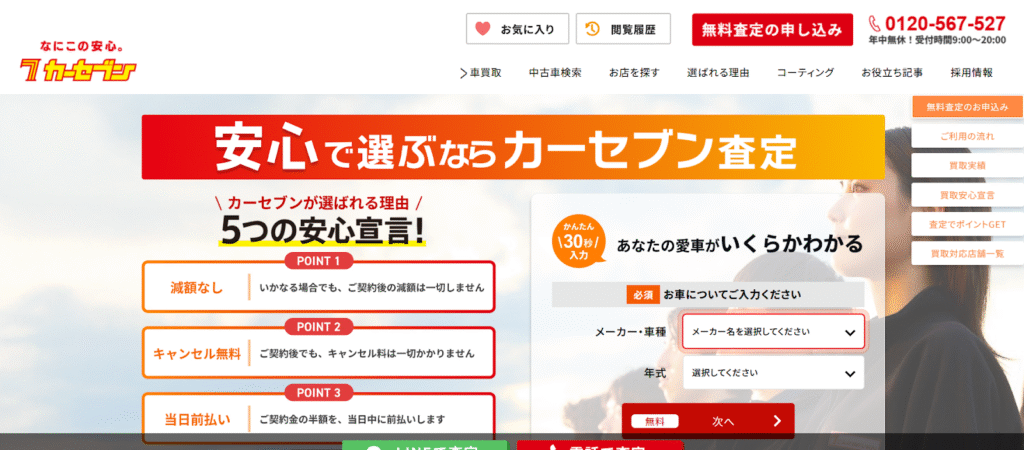
Task: Call number 0120-567-527 link
Action: [945, 24]
